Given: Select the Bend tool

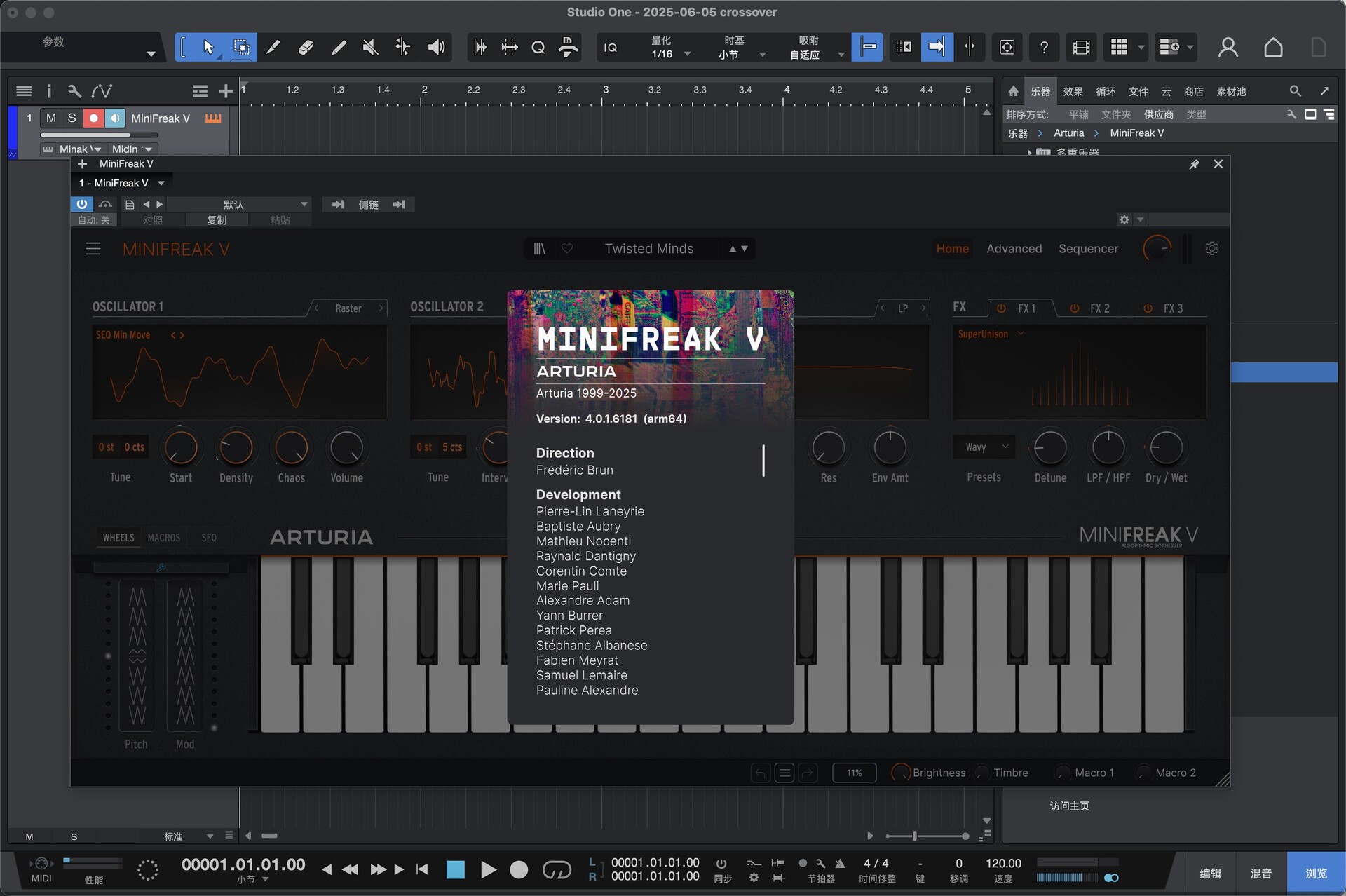Looking at the screenshot, I should pyautogui.click(x=403, y=47).
